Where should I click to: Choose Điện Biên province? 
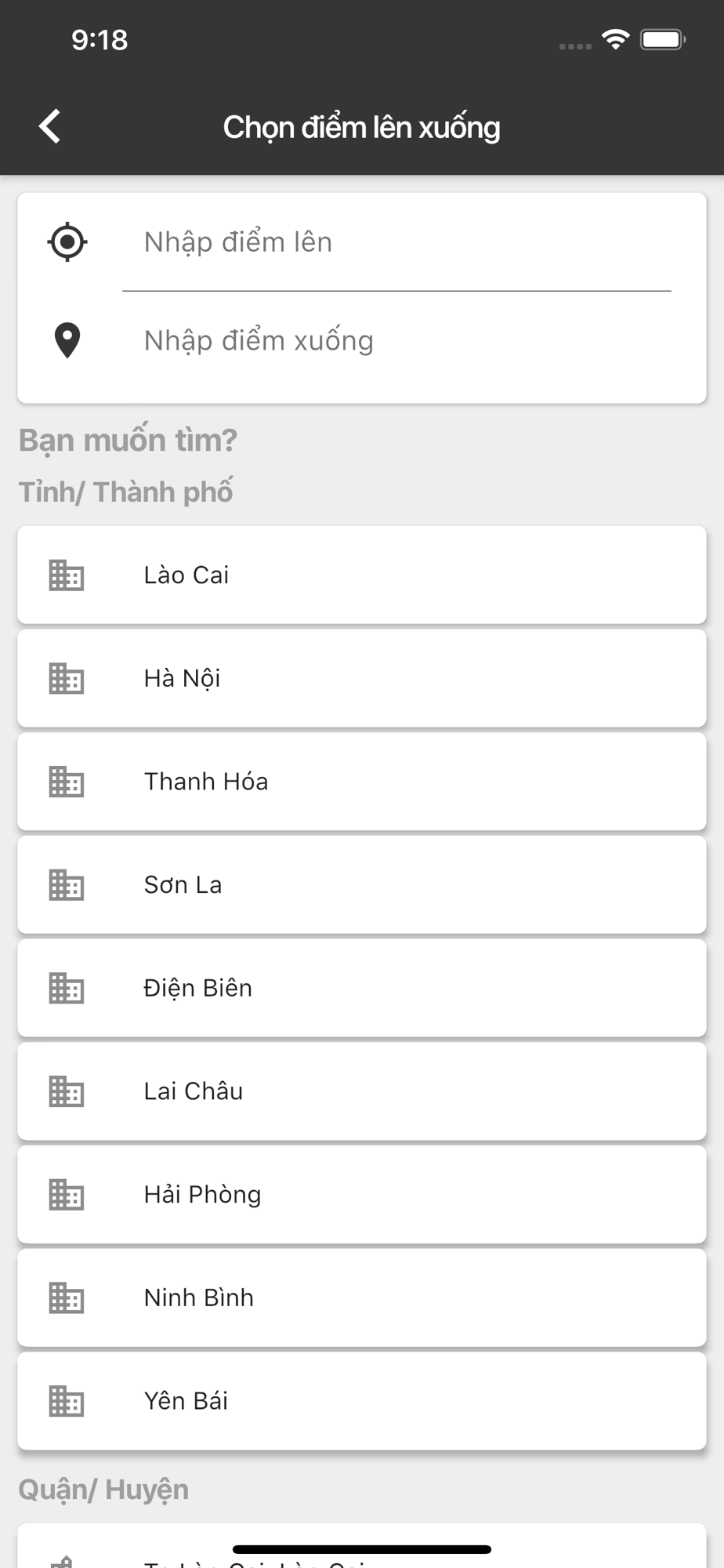[362, 988]
